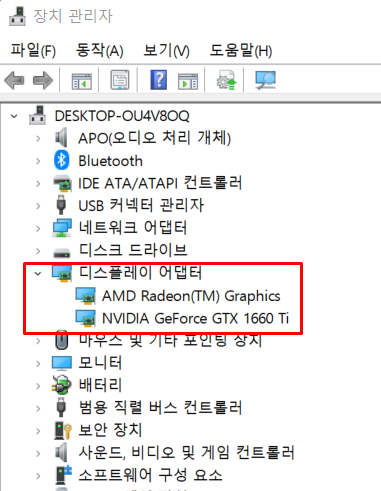Screen dimensions: 381x491
Task: Select the USB 커넥터 관리자 label
Action: point(141,205)
